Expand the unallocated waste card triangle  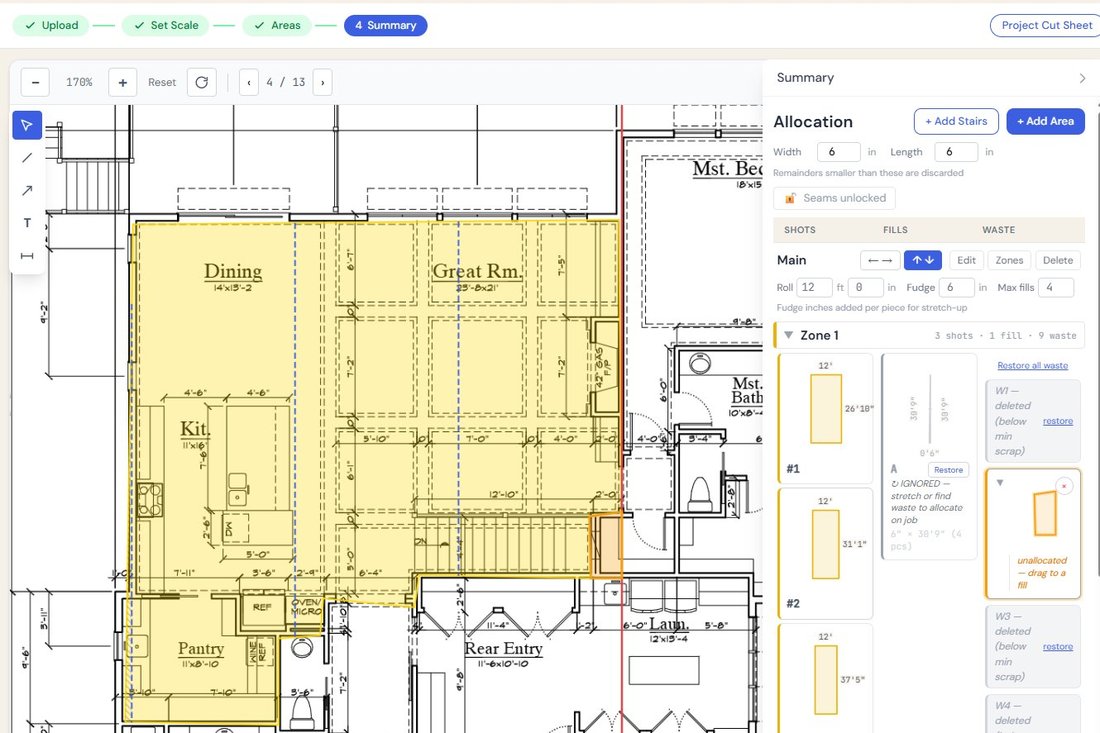[x=1000, y=483]
